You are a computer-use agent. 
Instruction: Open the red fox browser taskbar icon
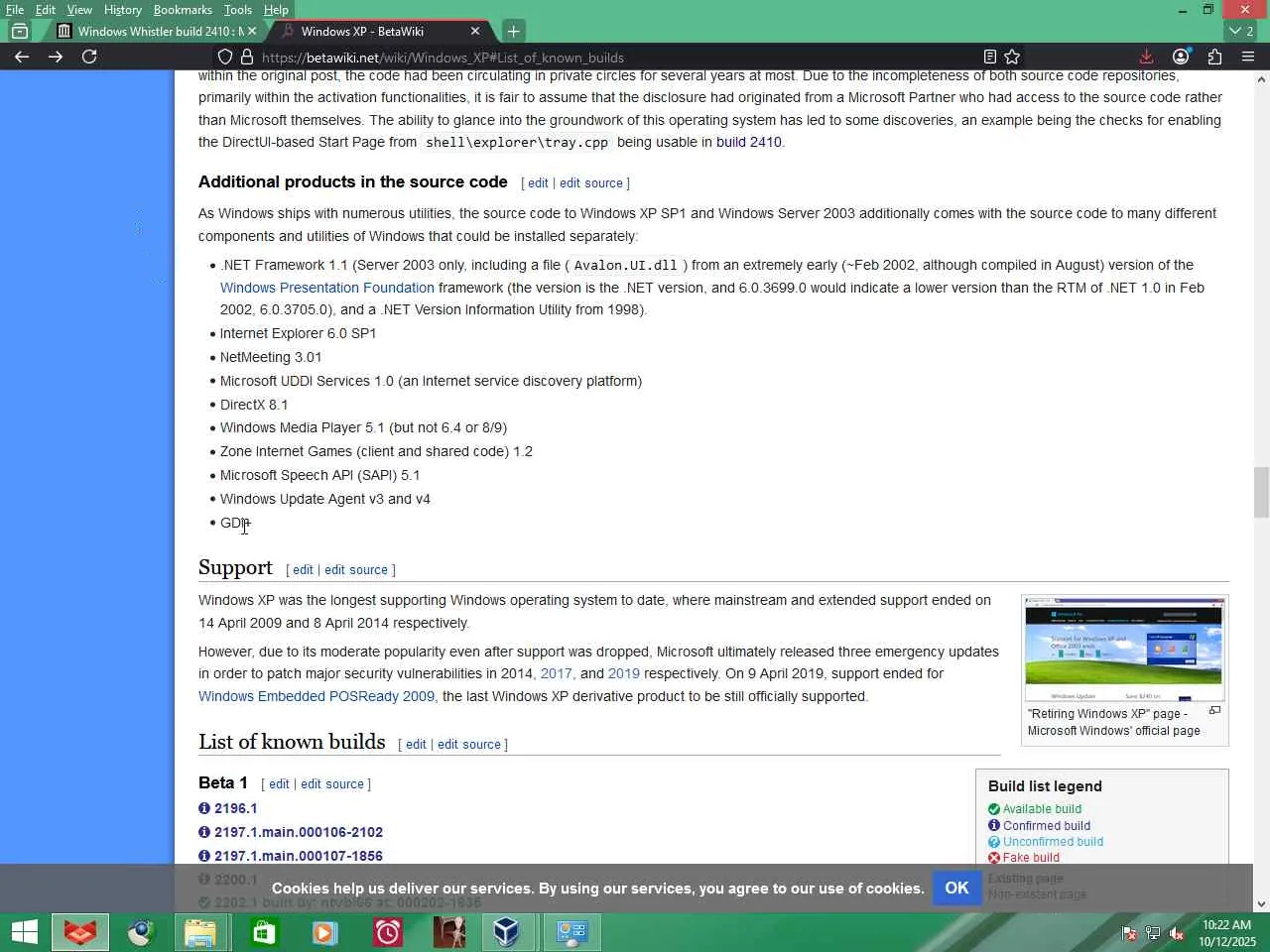point(80,932)
